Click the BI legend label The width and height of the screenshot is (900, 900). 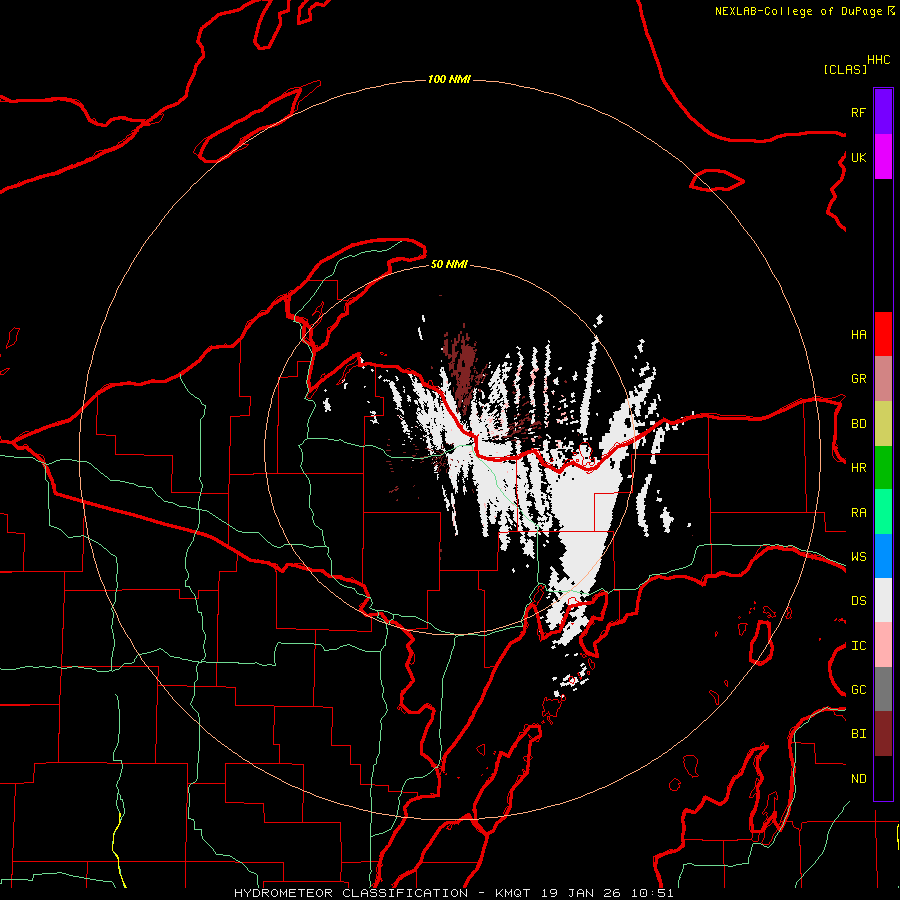coord(858,734)
